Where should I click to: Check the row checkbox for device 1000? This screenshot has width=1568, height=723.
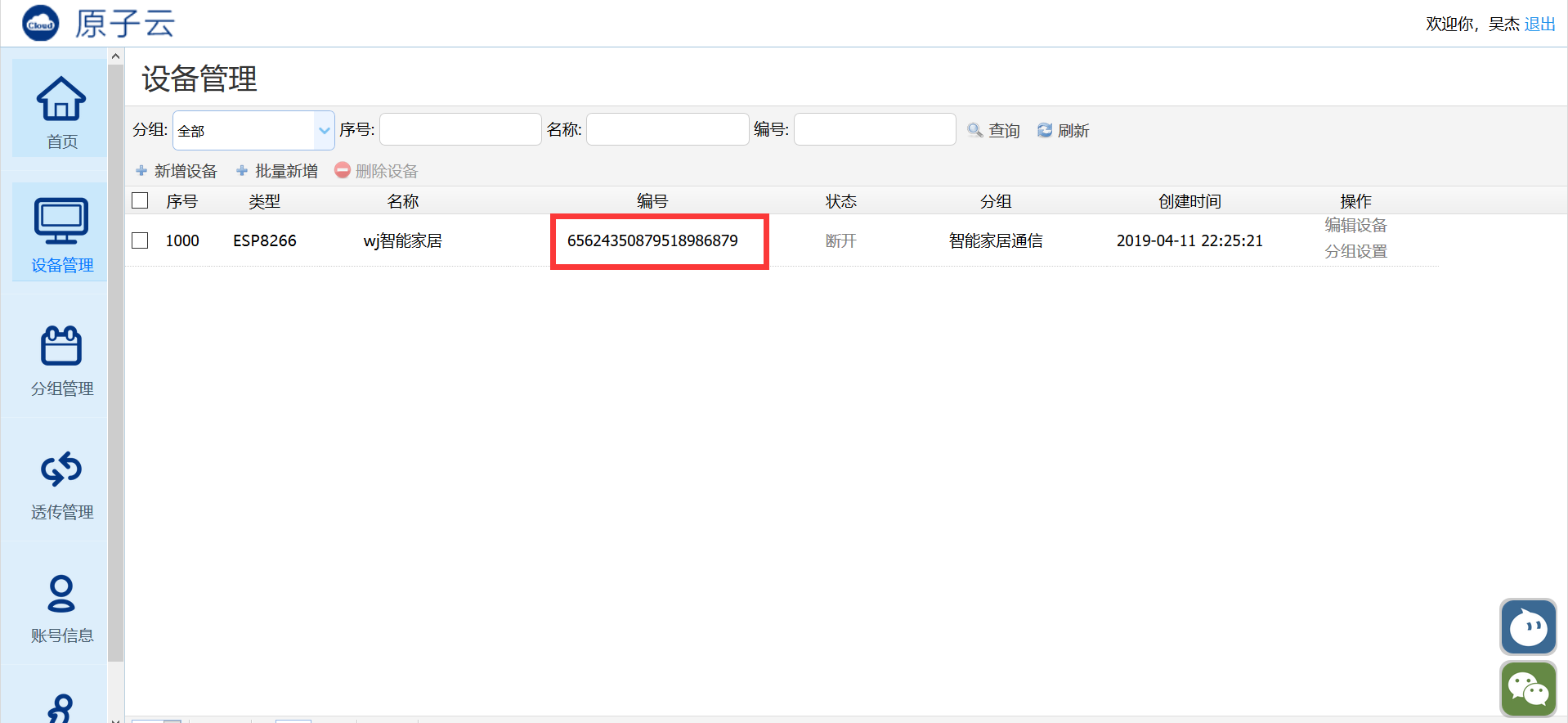[140, 240]
